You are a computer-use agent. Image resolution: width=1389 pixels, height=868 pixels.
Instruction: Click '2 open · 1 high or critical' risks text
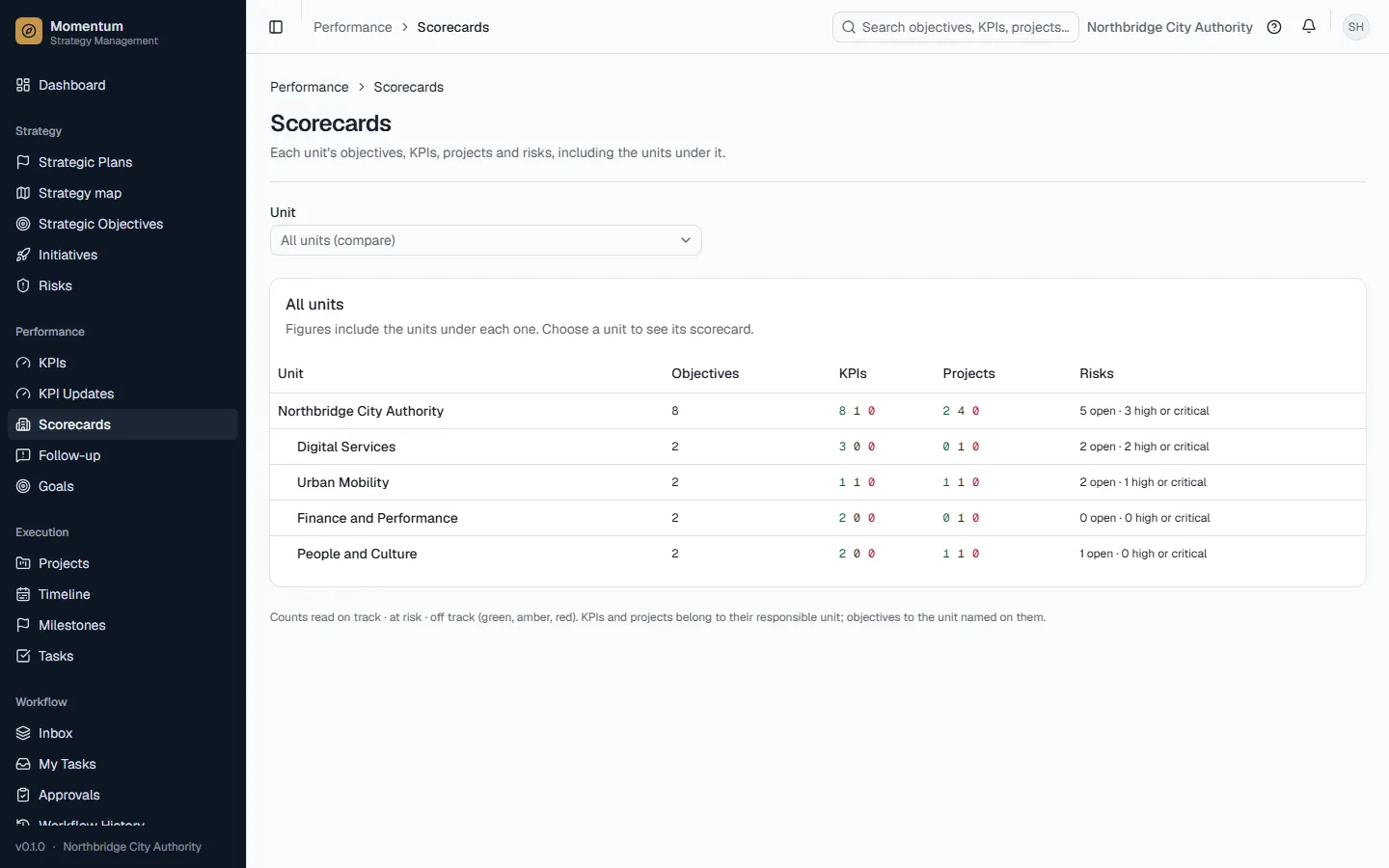1143,482
